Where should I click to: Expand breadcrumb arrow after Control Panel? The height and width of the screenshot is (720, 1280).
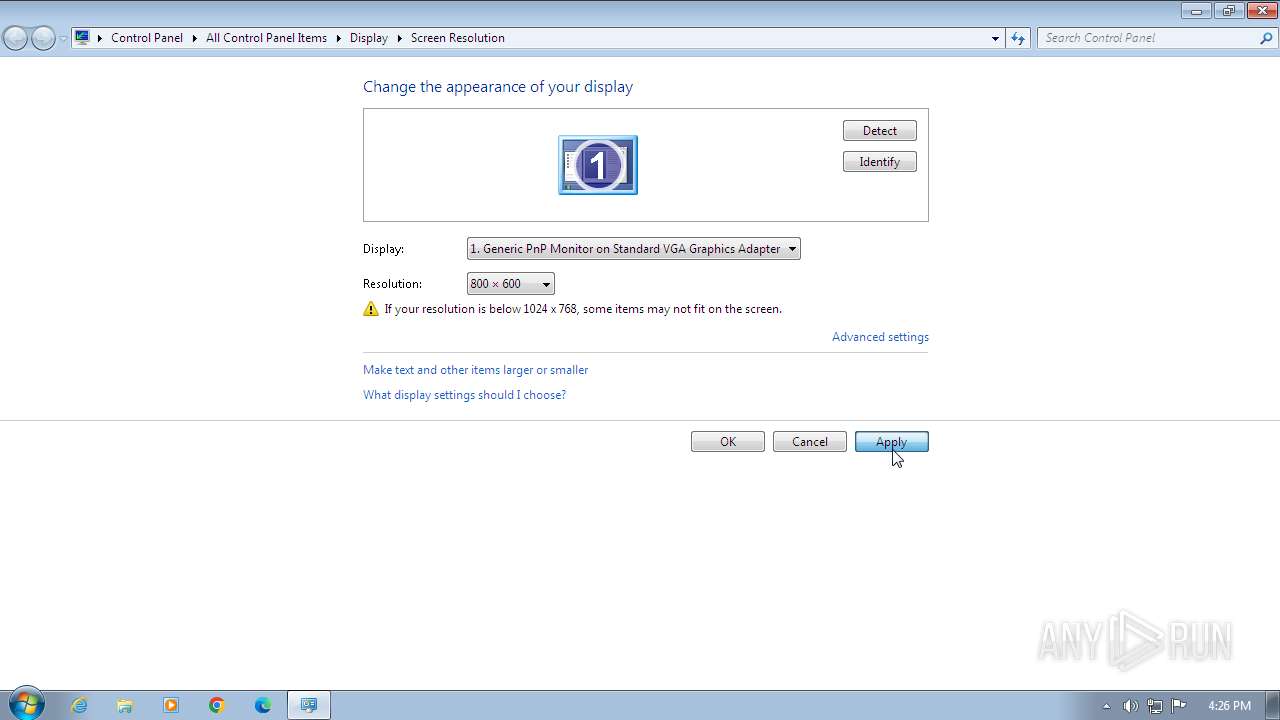(194, 38)
